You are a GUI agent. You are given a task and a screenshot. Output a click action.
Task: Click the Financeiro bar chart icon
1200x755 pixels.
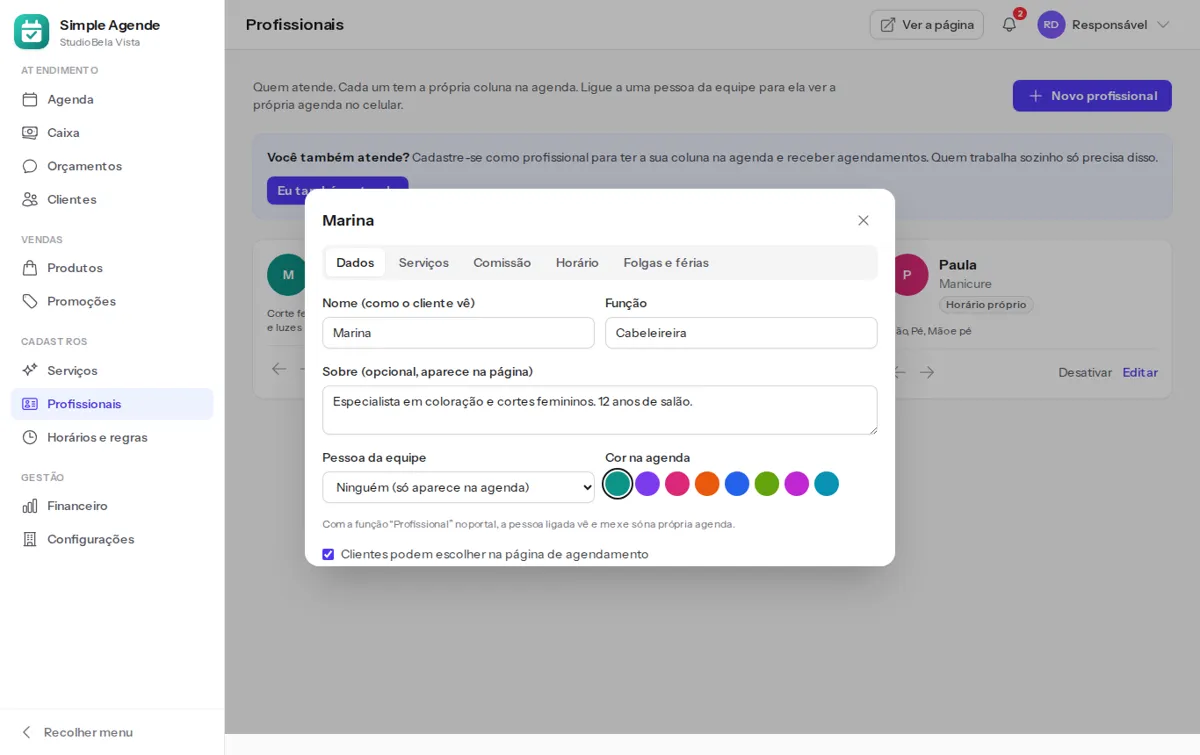30,506
